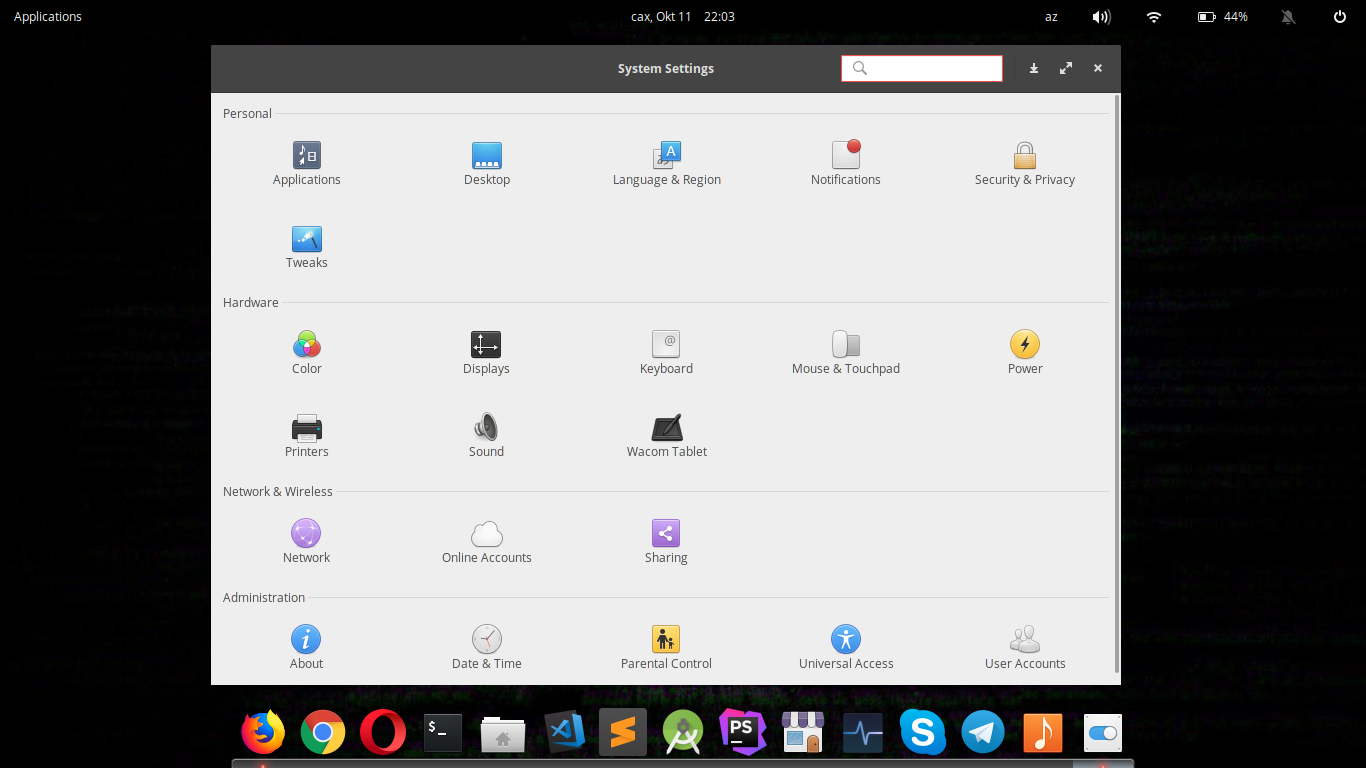Open the 'az' keyboard layout indicator
The width and height of the screenshot is (1366, 768).
(x=1051, y=16)
